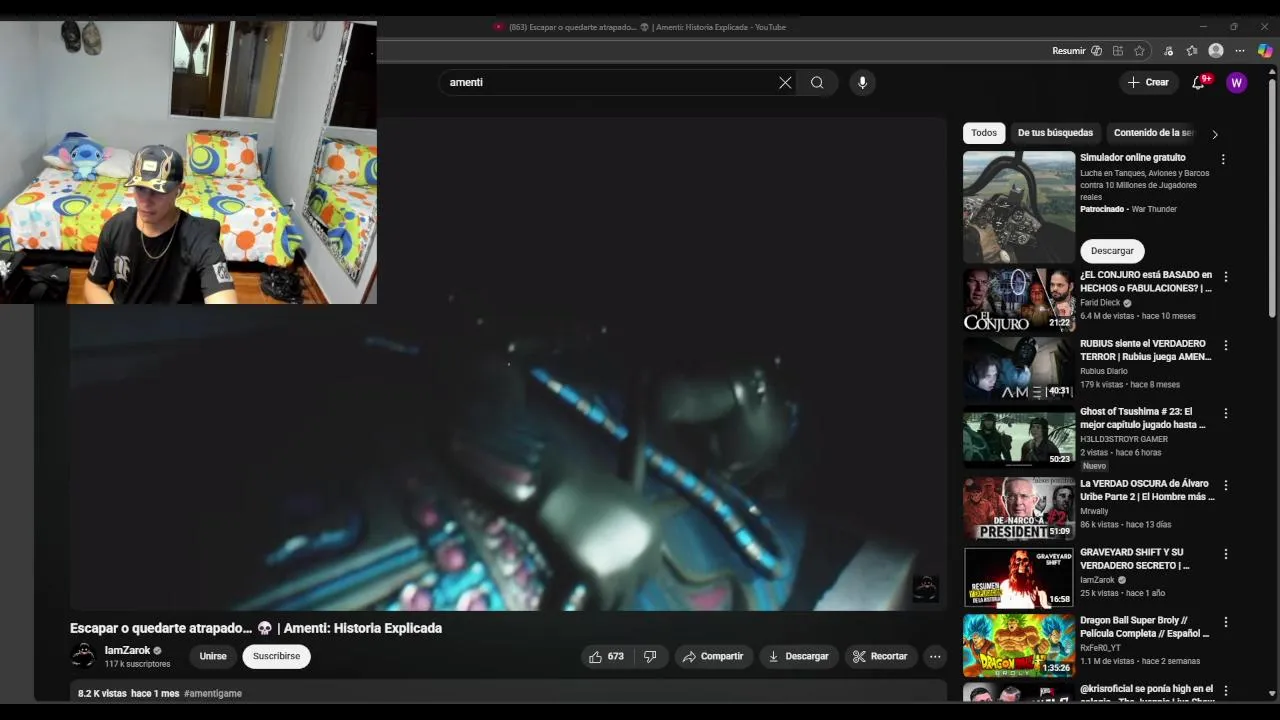1280x720 pixels.
Task: Open the War Thunder ad thumbnail
Action: point(1019,207)
